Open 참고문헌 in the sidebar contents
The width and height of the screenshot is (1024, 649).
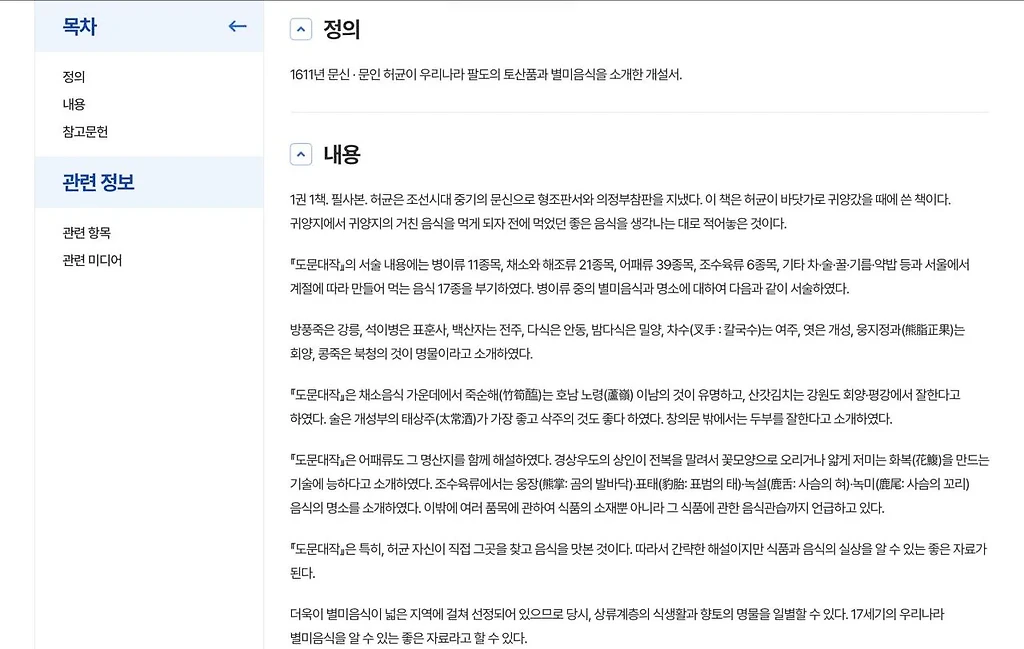pos(85,132)
